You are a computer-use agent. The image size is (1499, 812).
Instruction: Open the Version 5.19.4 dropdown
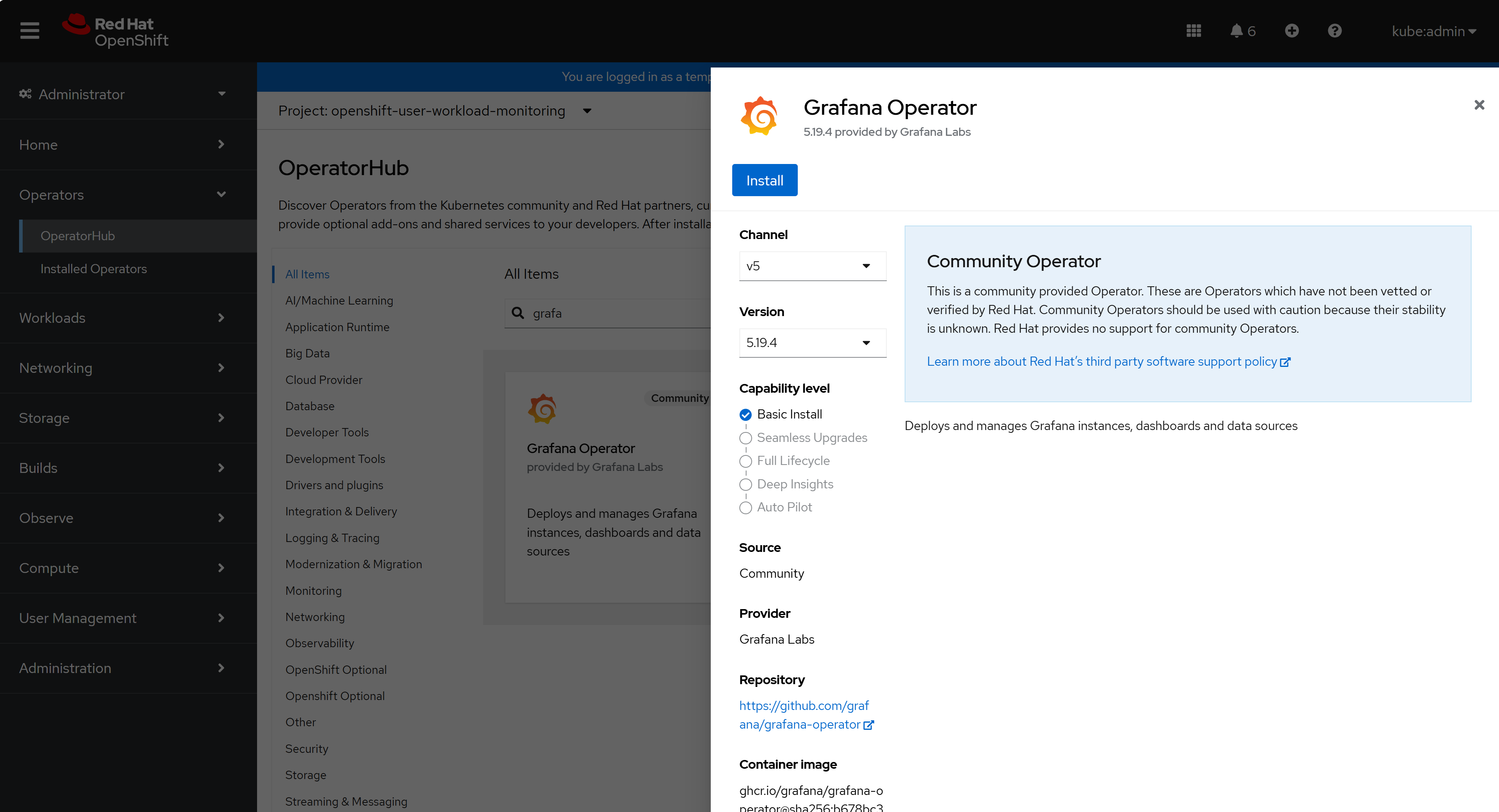812,343
